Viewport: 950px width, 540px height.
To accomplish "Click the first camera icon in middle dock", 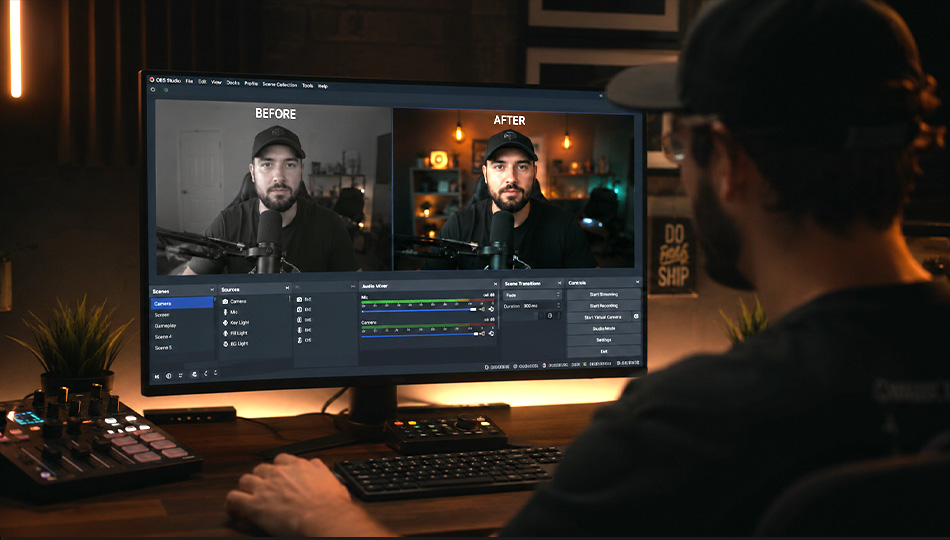I will (300, 299).
